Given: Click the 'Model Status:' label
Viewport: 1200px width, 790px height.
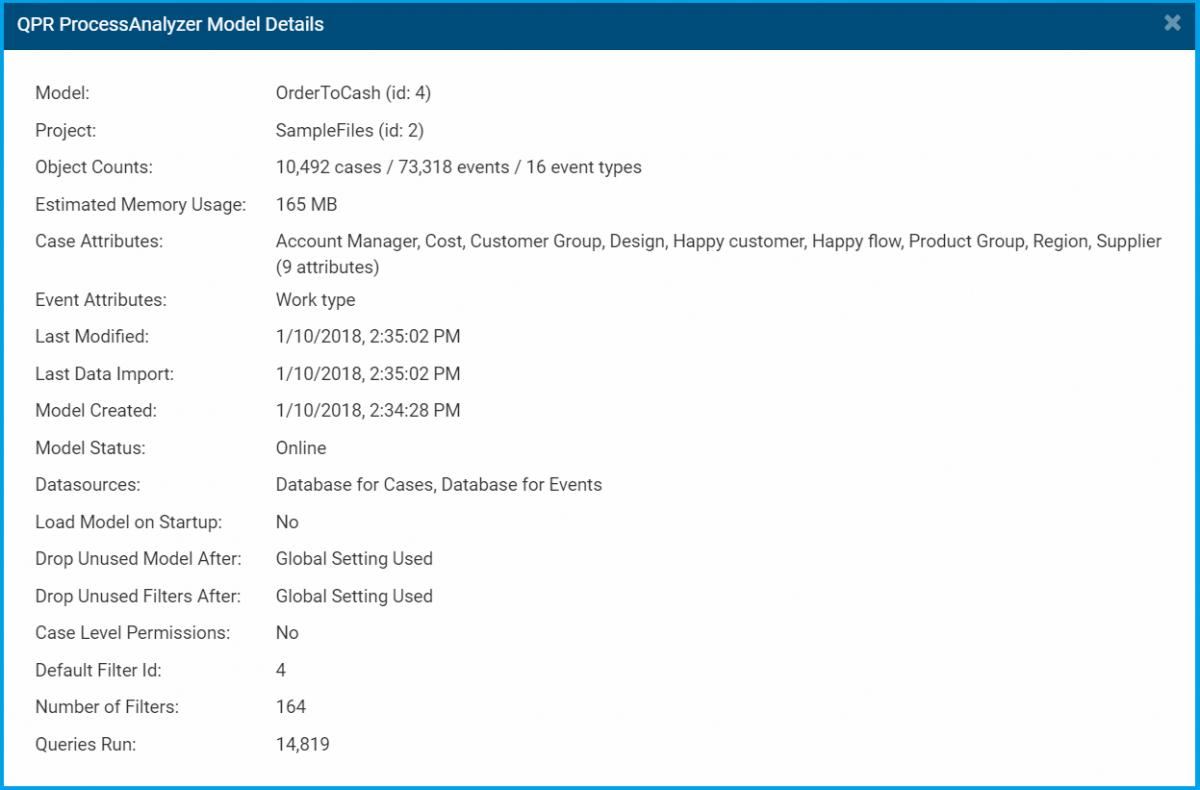Looking at the screenshot, I should [x=90, y=447].
